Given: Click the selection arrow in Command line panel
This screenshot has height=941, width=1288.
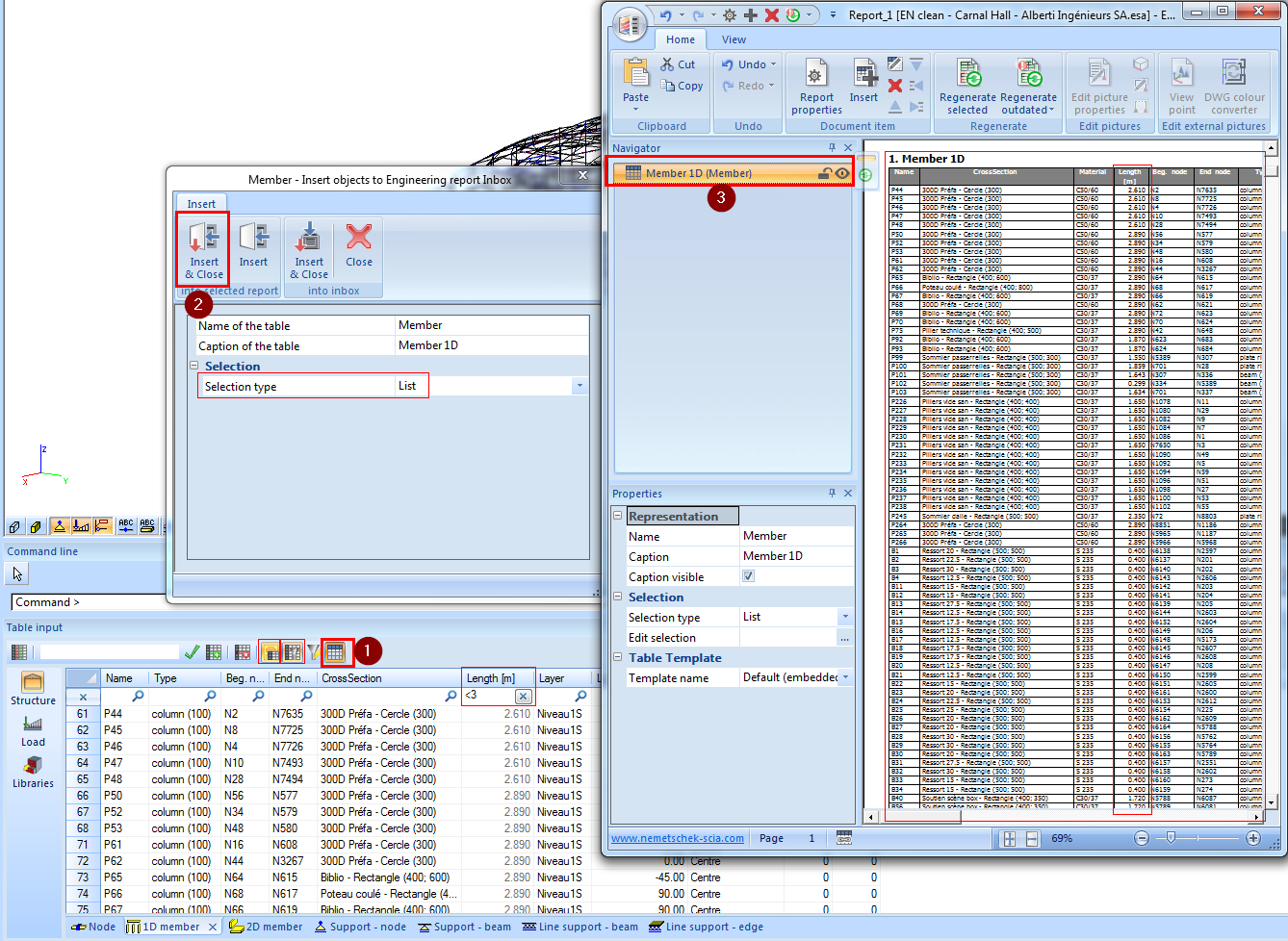Looking at the screenshot, I should 17,573.
